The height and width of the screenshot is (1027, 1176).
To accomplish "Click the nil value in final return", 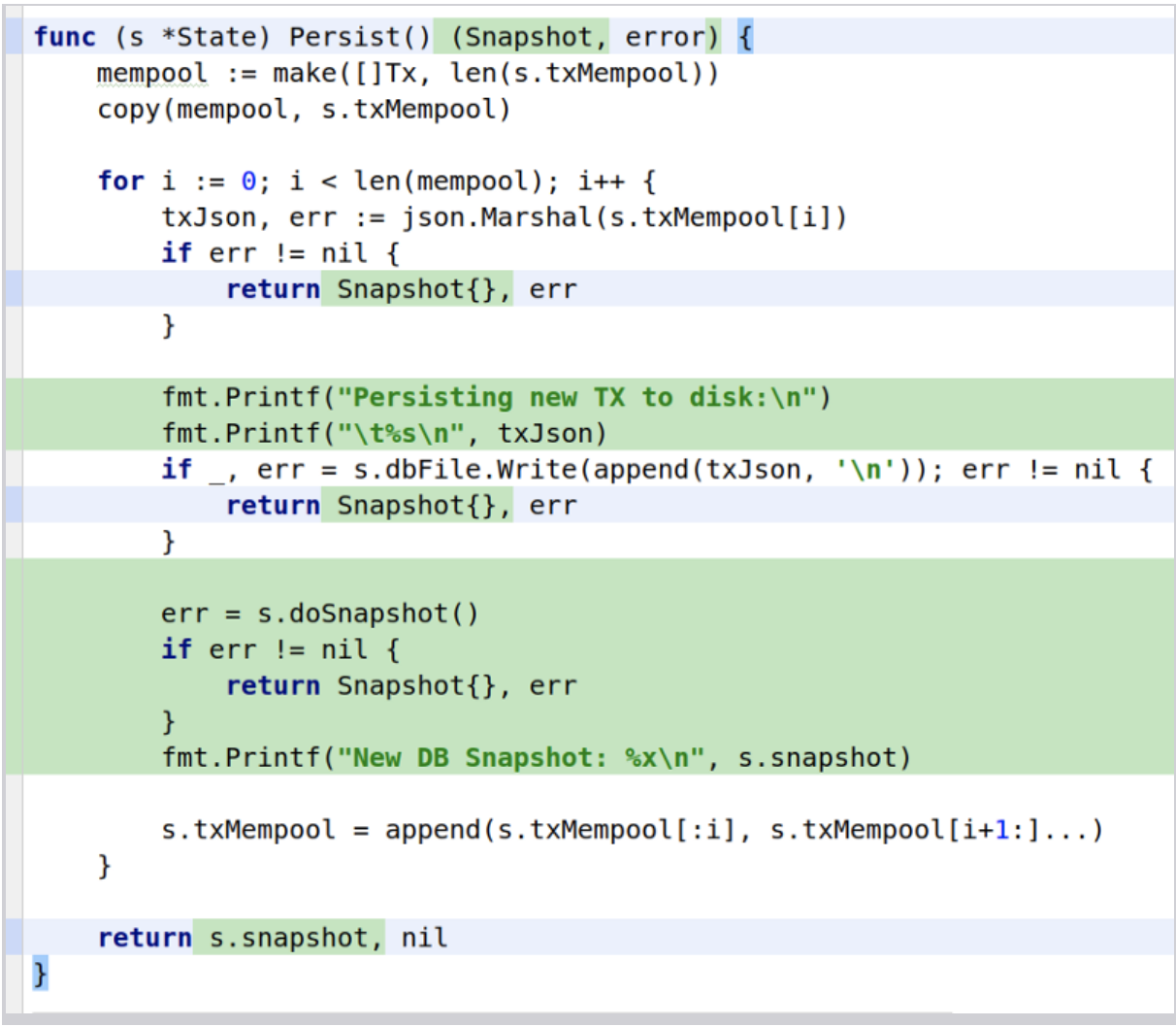I will pos(424,938).
